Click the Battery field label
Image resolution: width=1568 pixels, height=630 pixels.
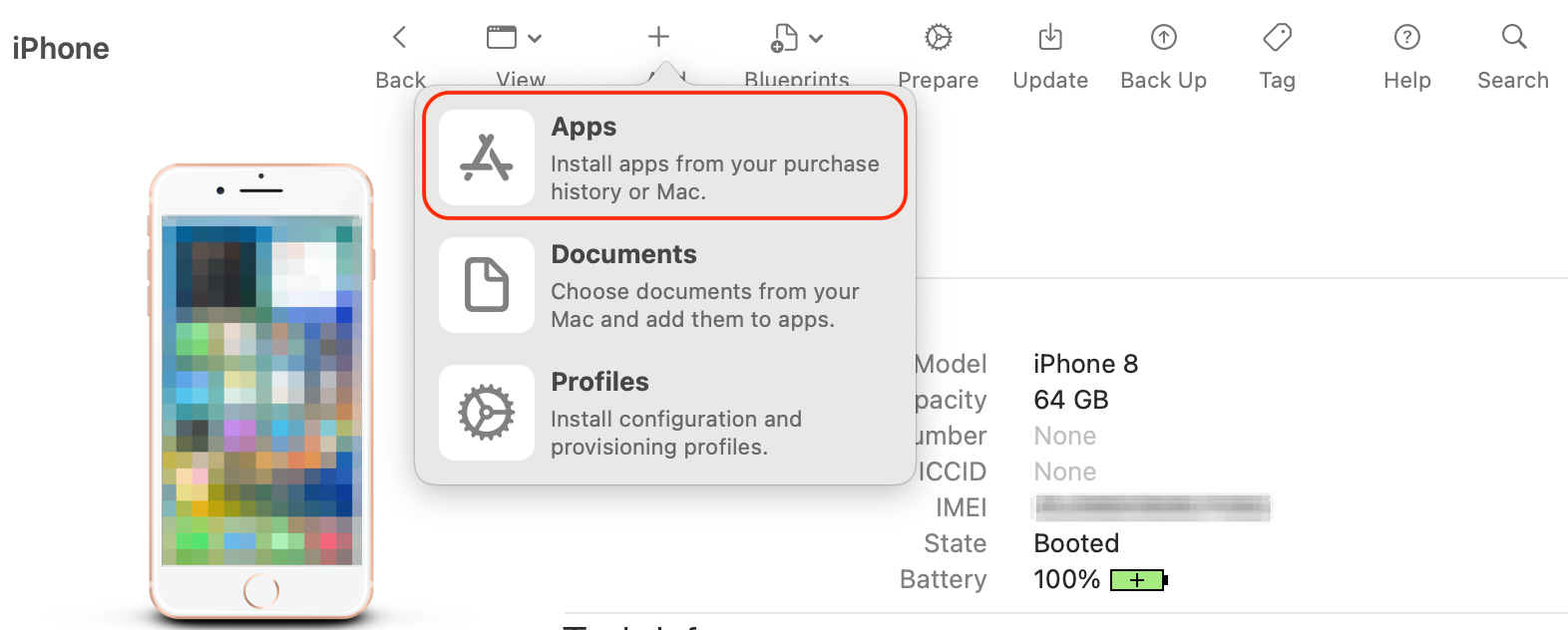point(943,579)
